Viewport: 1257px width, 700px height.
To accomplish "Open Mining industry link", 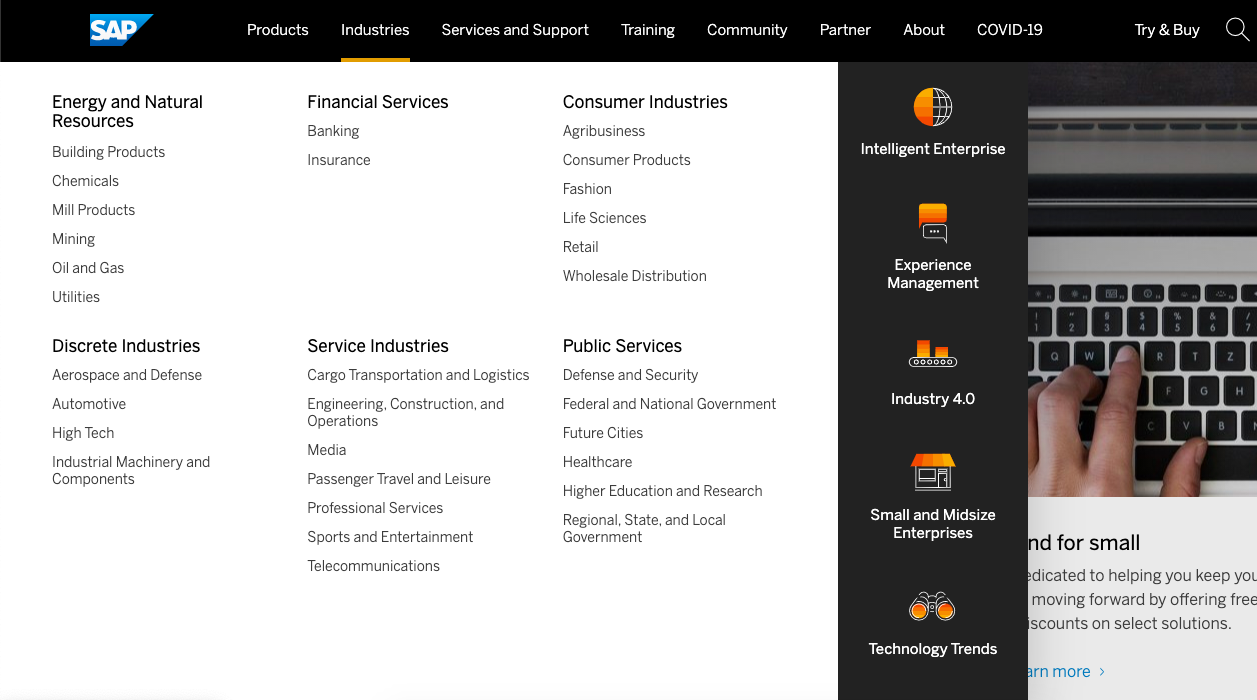I will (73, 239).
